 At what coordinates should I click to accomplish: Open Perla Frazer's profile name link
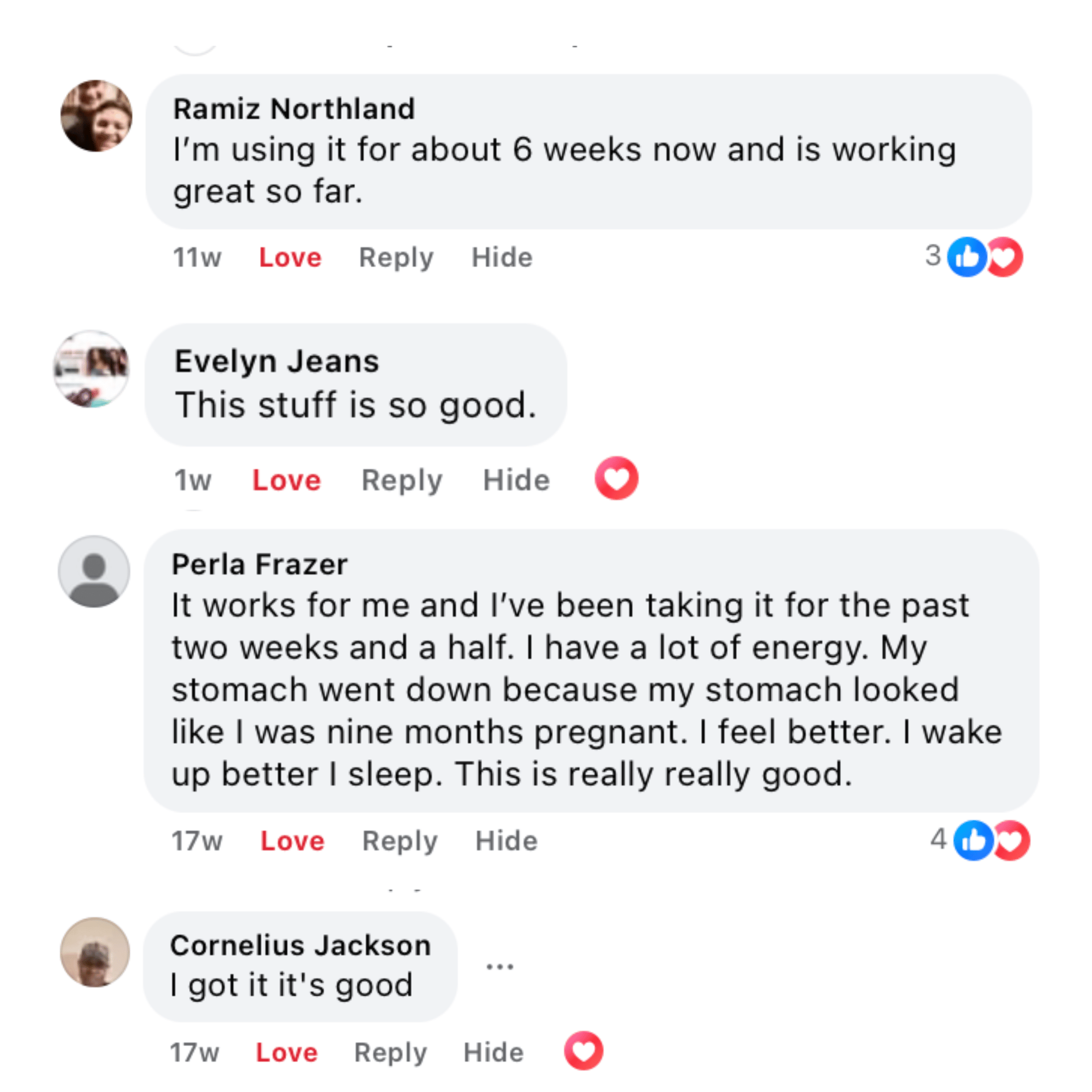[x=260, y=564]
